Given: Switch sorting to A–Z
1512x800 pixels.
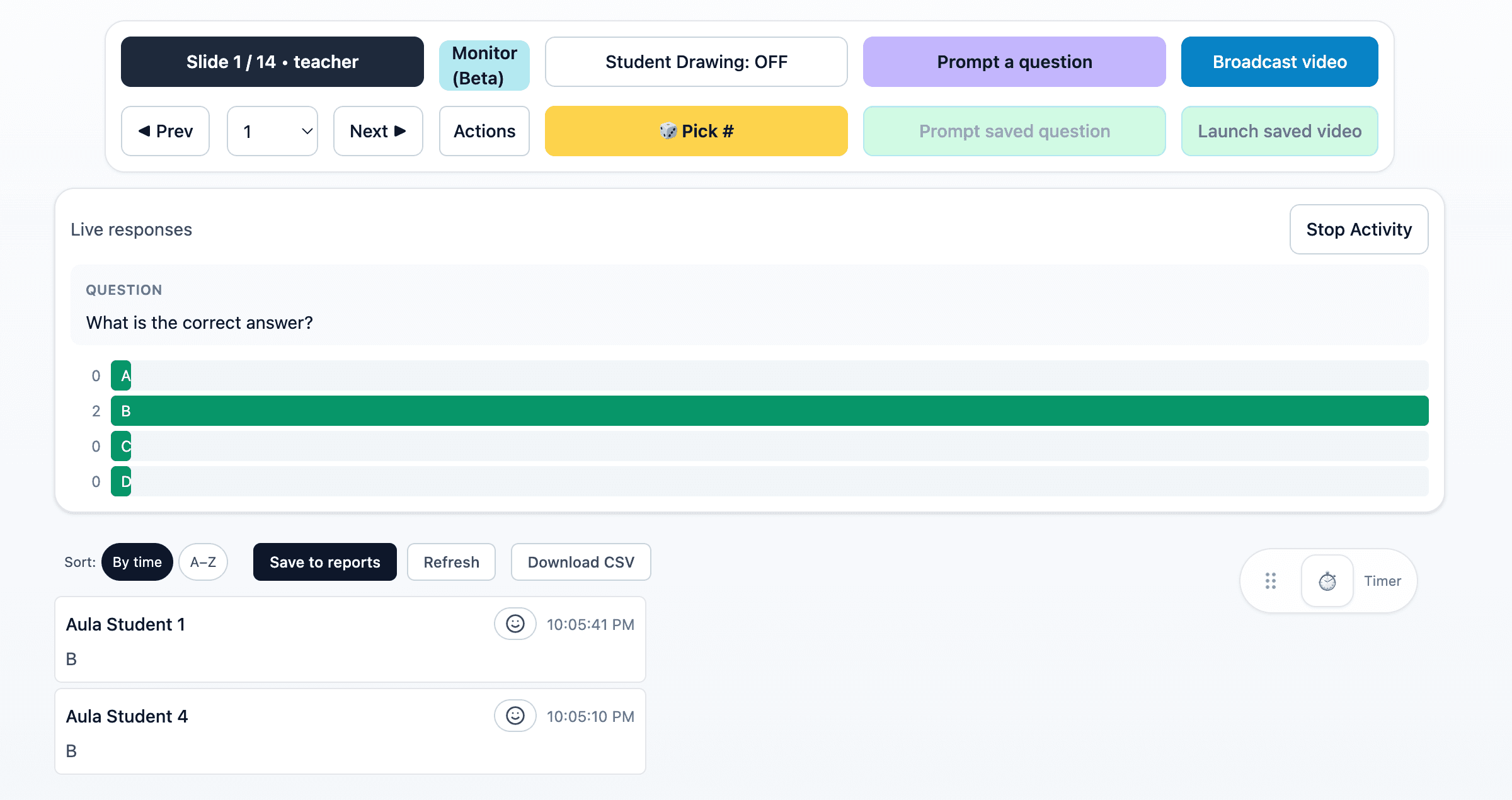Looking at the screenshot, I should point(203,562).
